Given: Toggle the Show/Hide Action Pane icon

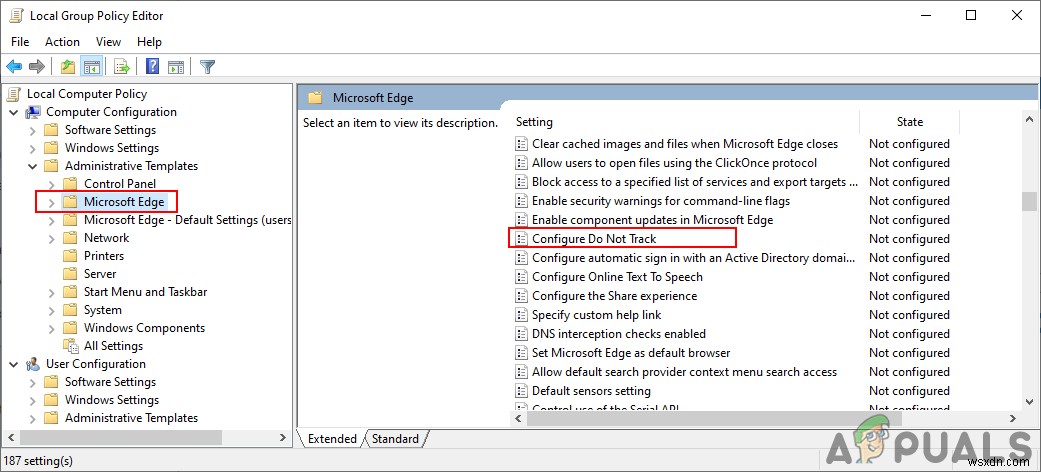Looking at the screenshot, I should tap(176, 67).
